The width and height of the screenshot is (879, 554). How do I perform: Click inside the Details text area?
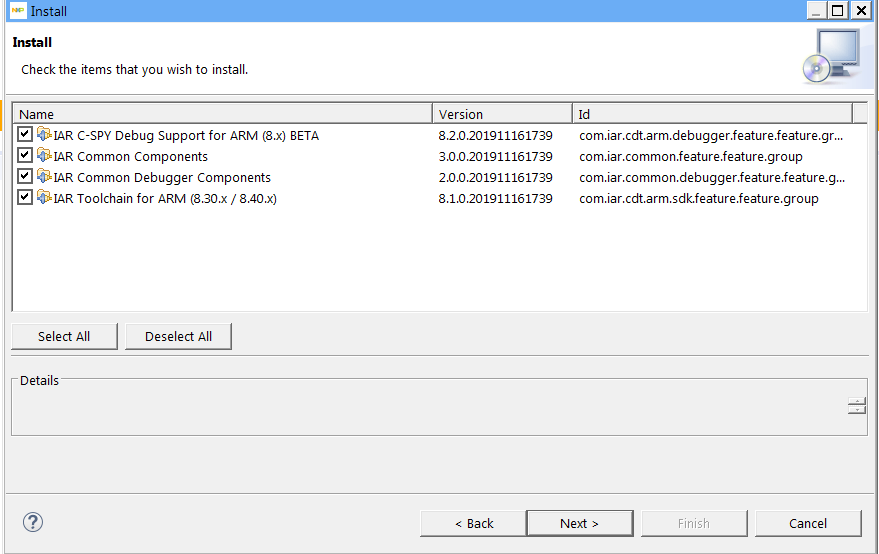pyautogui.click(x=429, y=409)
